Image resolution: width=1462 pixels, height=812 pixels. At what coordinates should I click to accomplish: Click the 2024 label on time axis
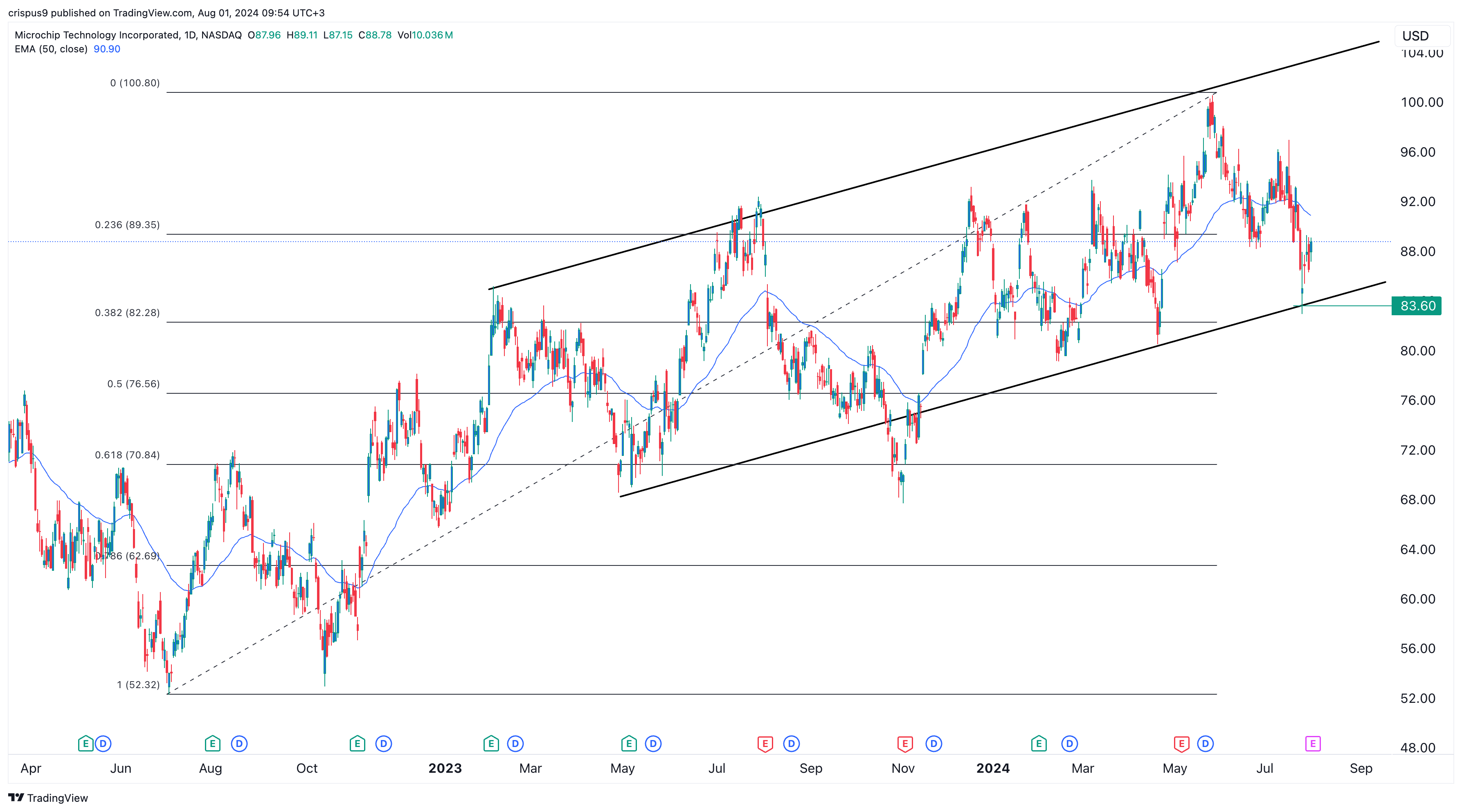pos(993,768)
